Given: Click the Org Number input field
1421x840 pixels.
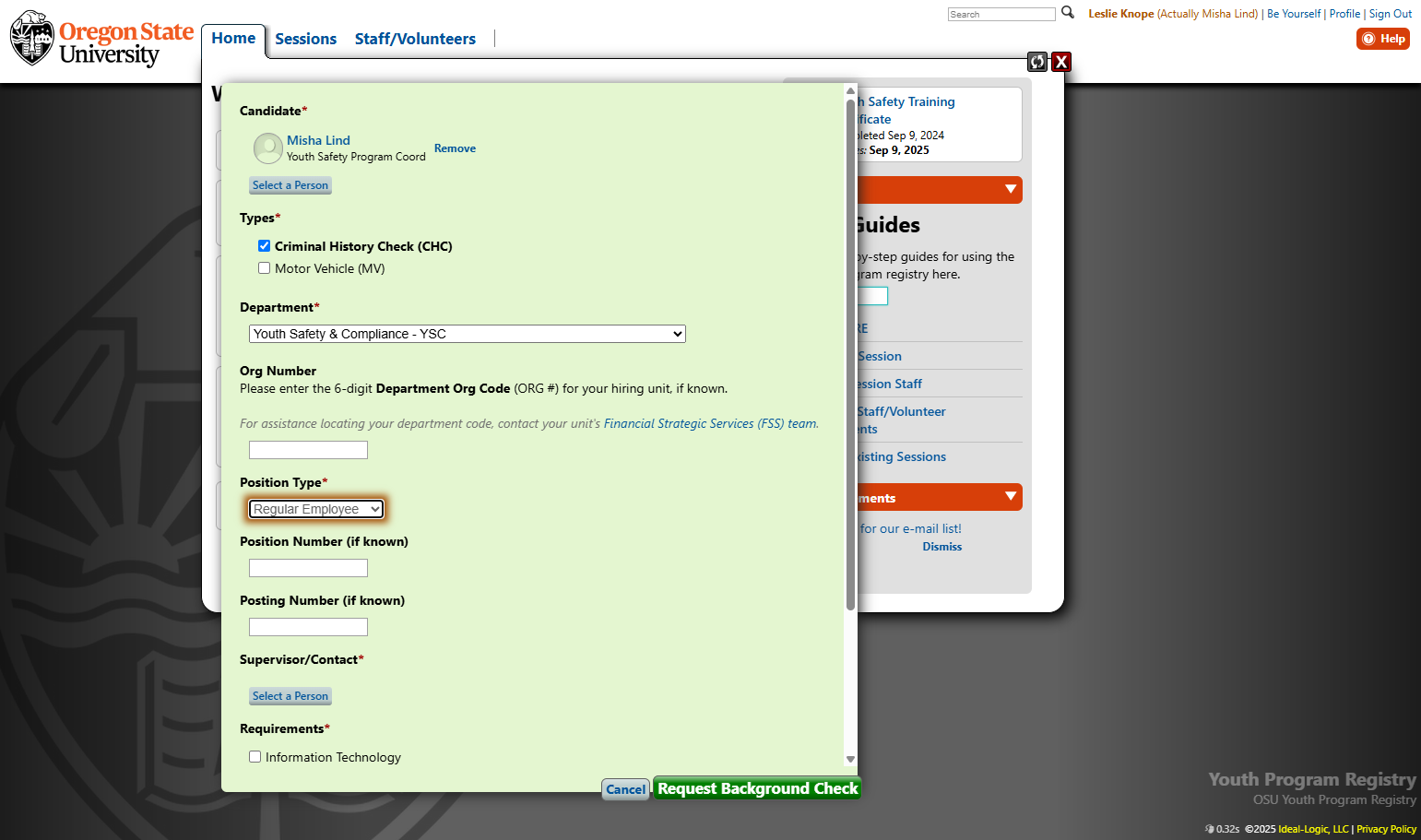Looking at the screenshot, I should pos(308,450).
